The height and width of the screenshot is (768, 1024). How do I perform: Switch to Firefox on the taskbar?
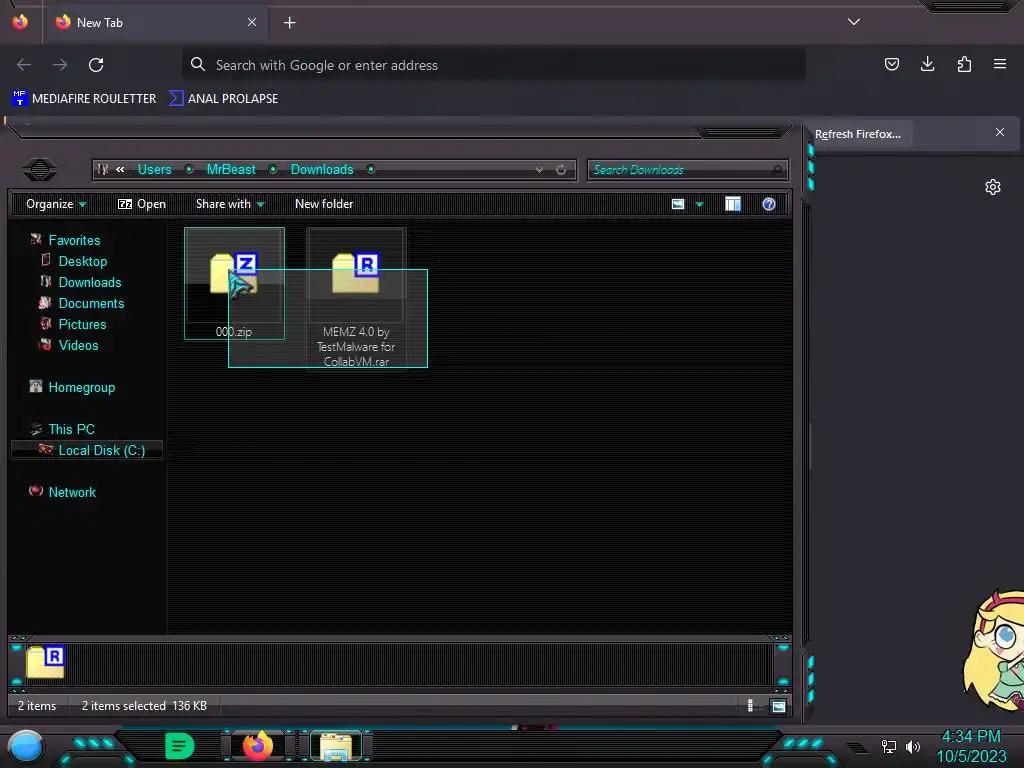(x=257, y=746)
